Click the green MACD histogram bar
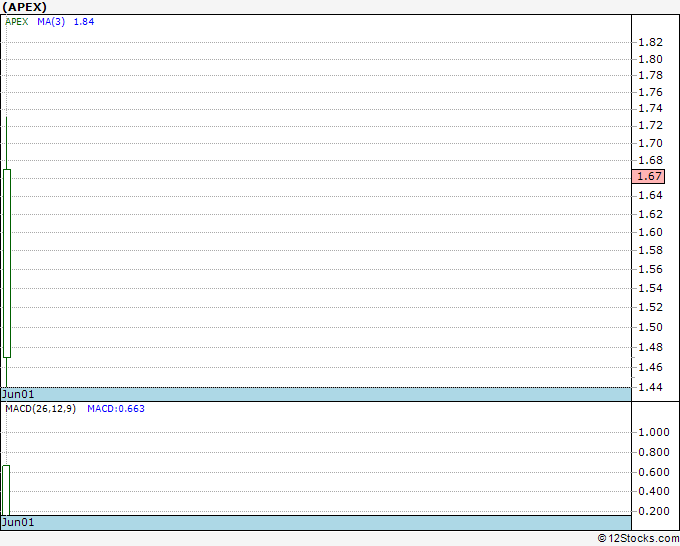 point(6,490)
